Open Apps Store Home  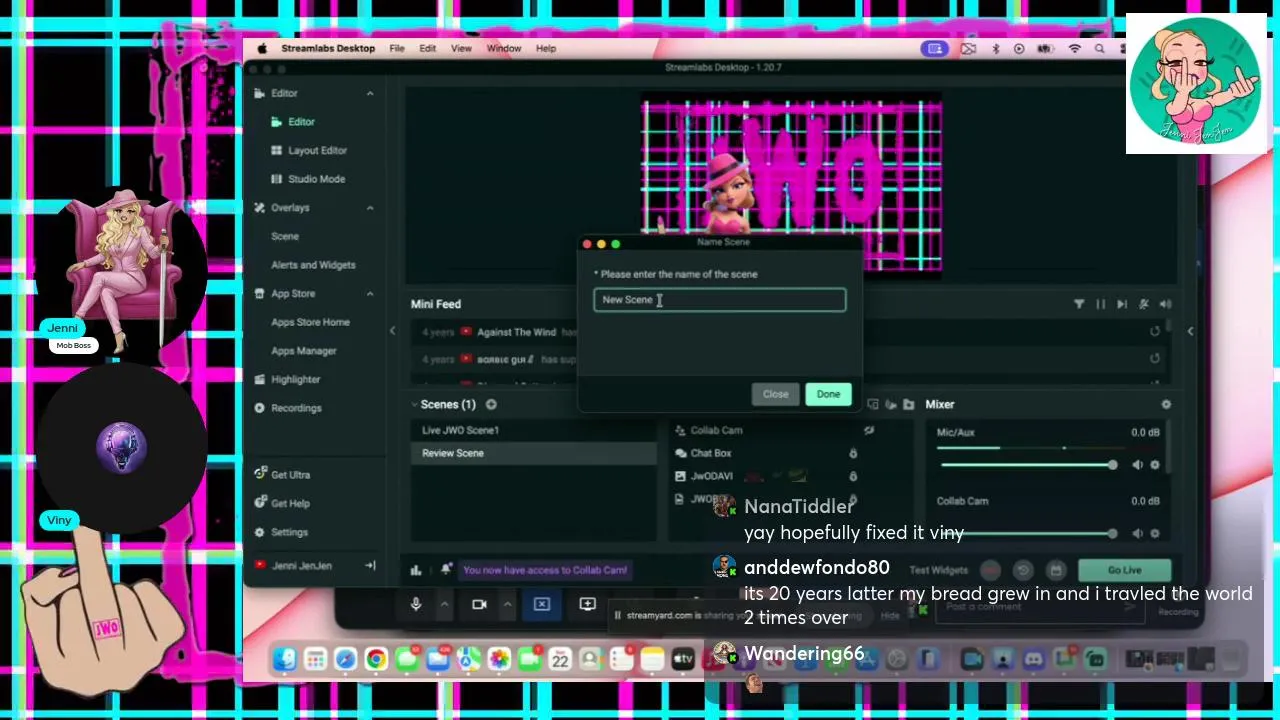(310, 322)
